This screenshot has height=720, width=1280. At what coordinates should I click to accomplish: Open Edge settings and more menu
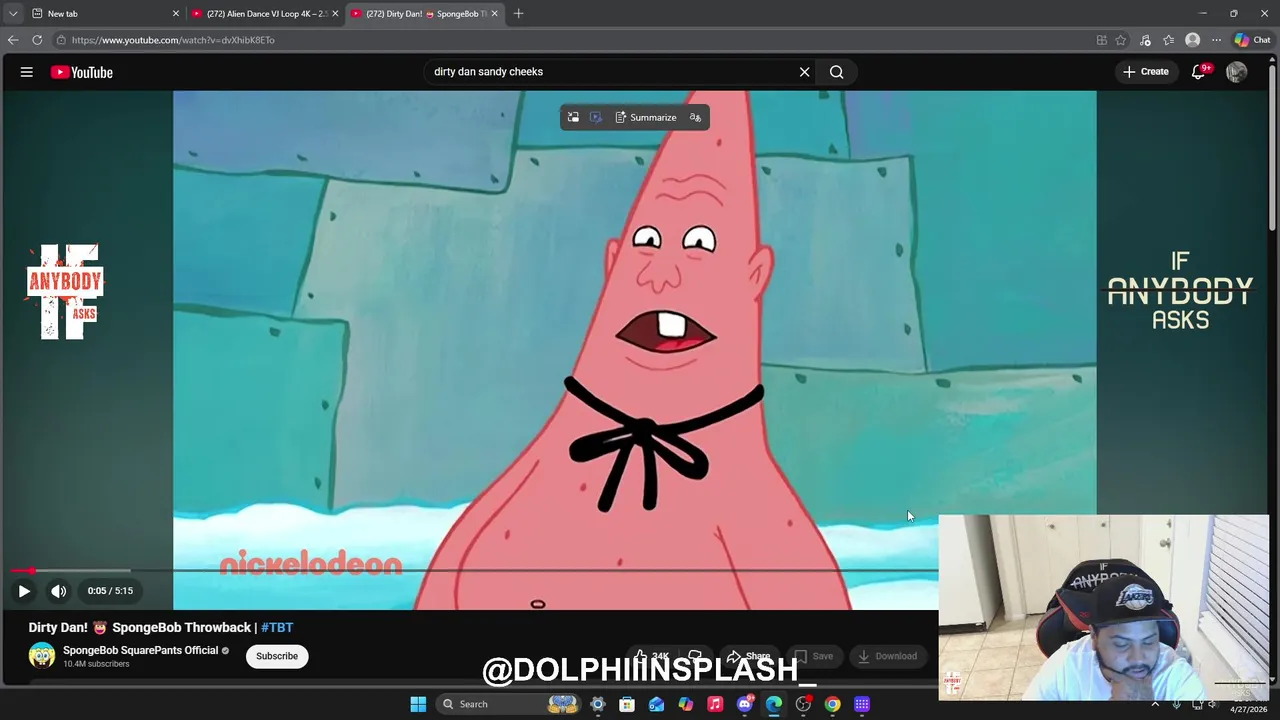(x=1216, y=40)
